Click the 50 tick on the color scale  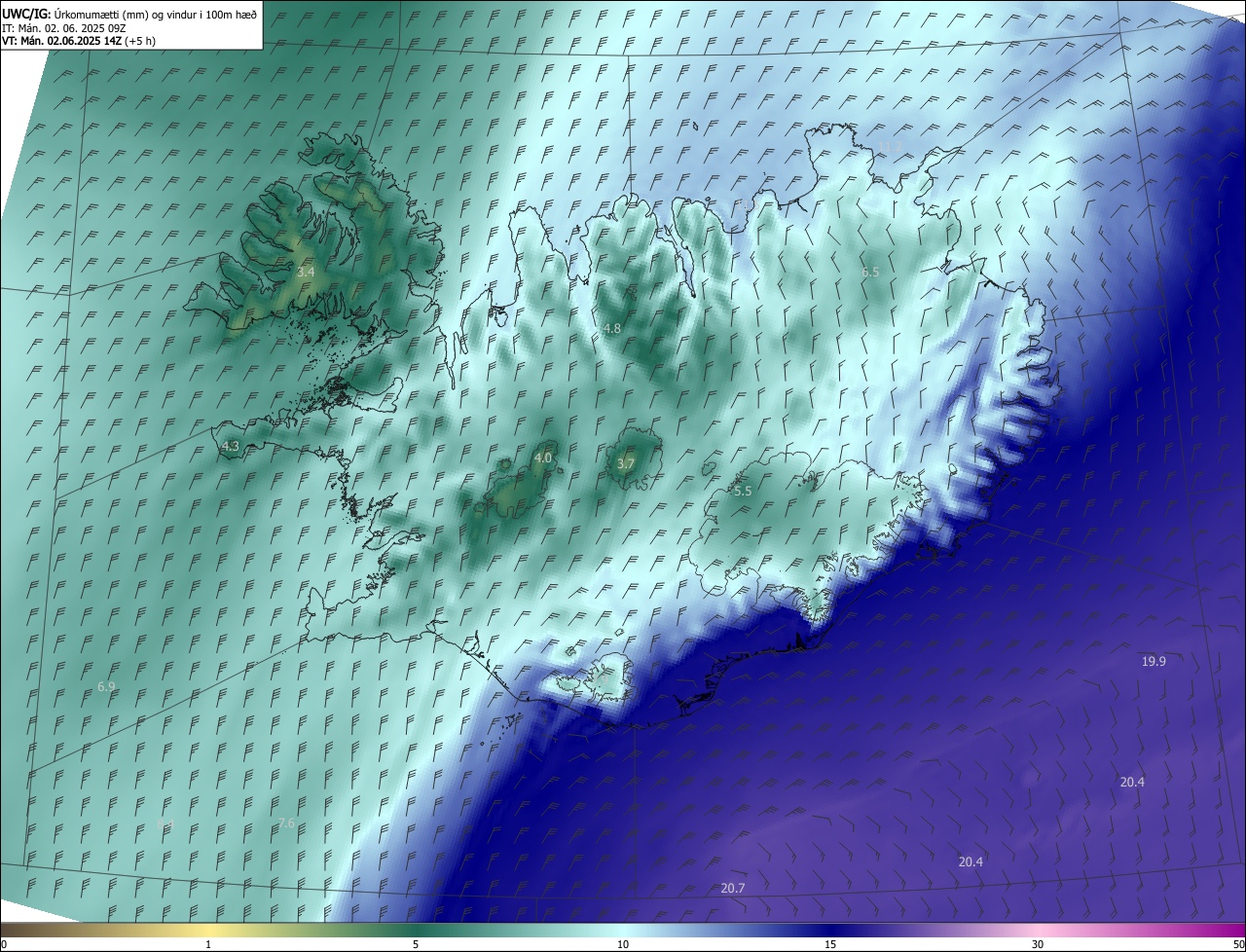point(1238,944)
